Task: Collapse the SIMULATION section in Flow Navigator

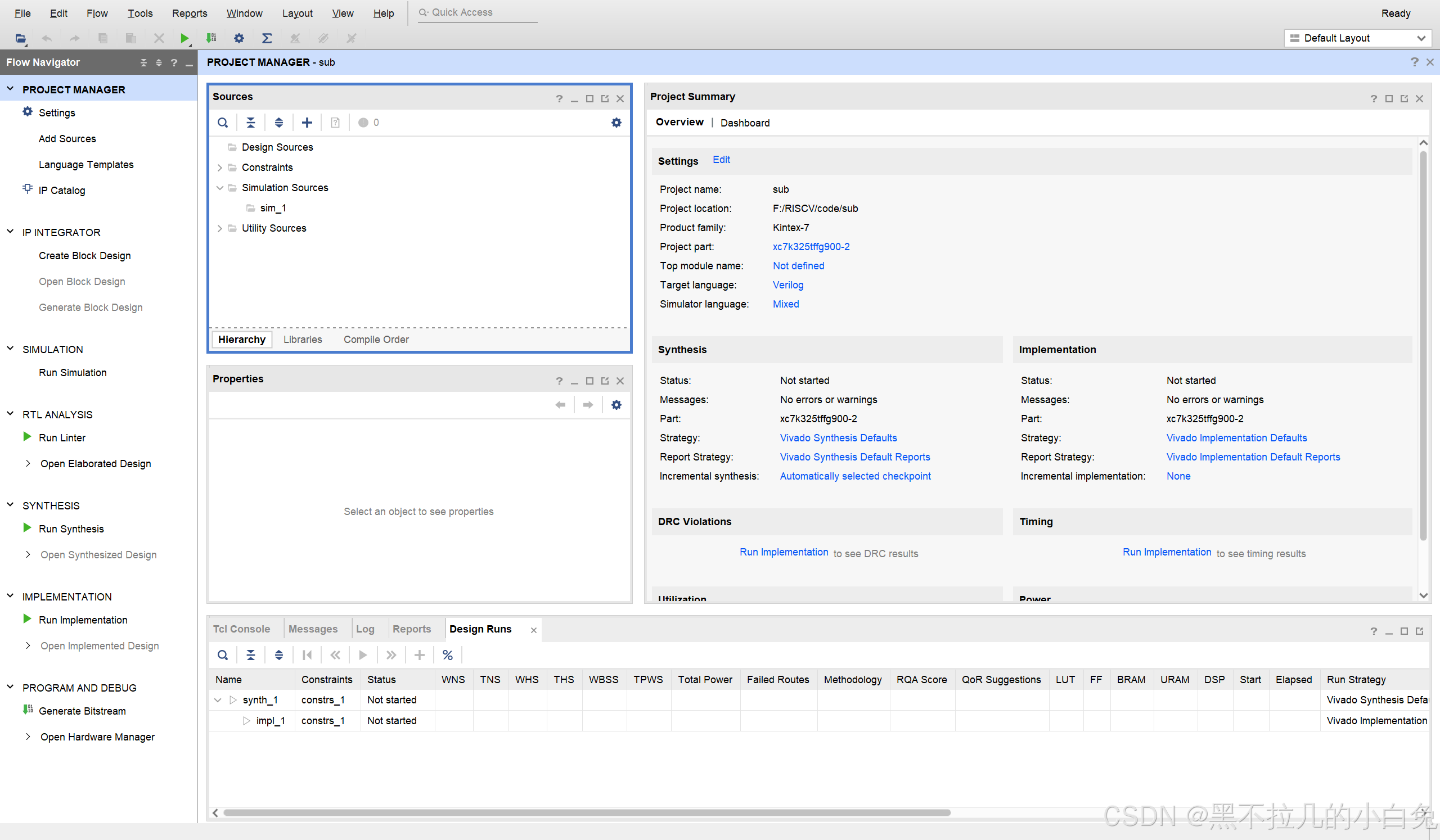Action: pos(10,349)
